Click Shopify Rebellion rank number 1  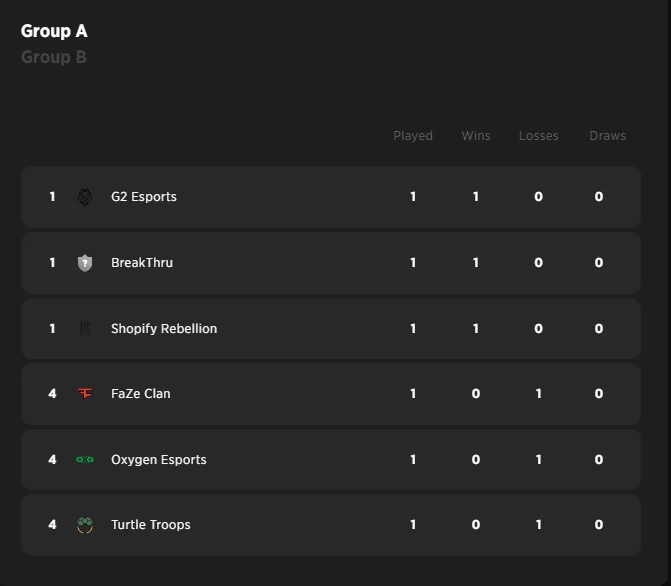tap(52, 328)
